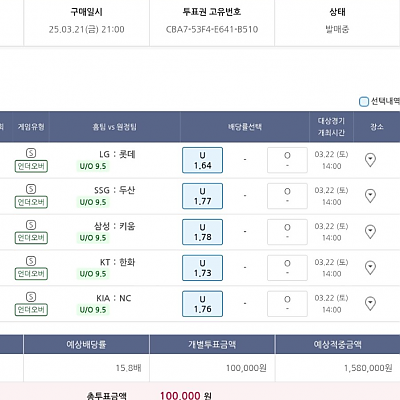Click the S badge in 삼성 row
This screenshot has width=400, height=400.
(x=31, y=225)
